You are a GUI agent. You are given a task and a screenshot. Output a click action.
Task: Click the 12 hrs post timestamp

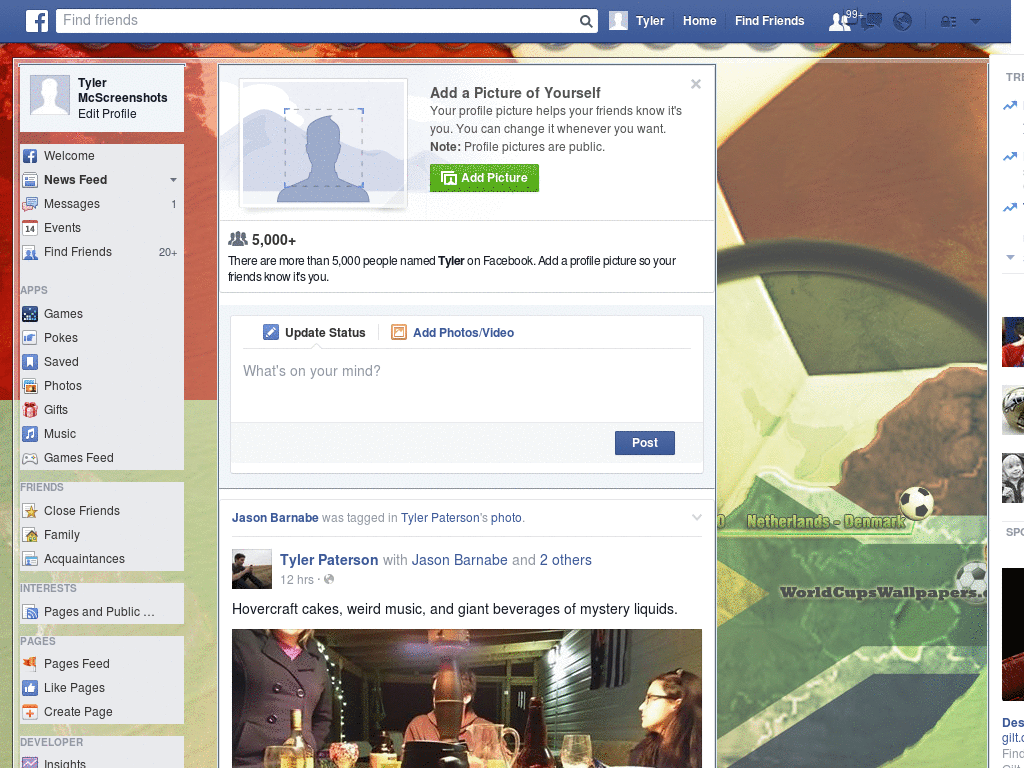[297, 580]
